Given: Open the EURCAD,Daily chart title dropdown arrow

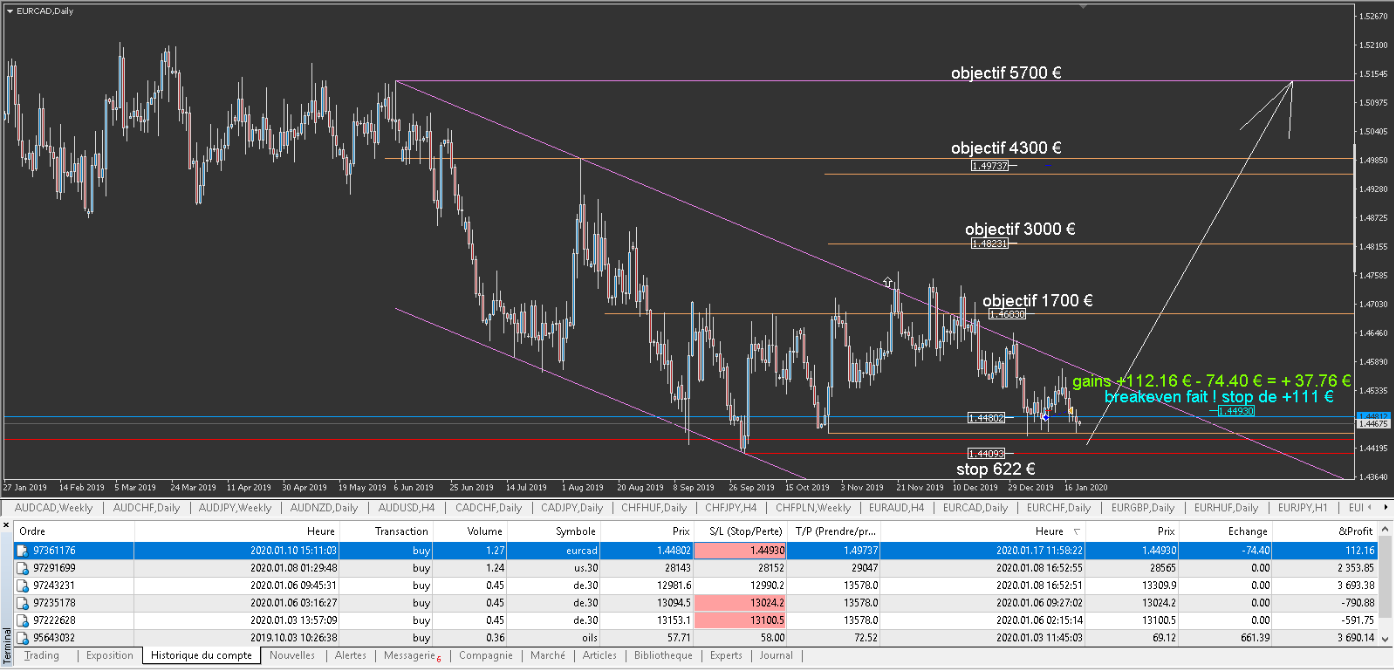Looking at the screenshot, I should coord(10,10).
